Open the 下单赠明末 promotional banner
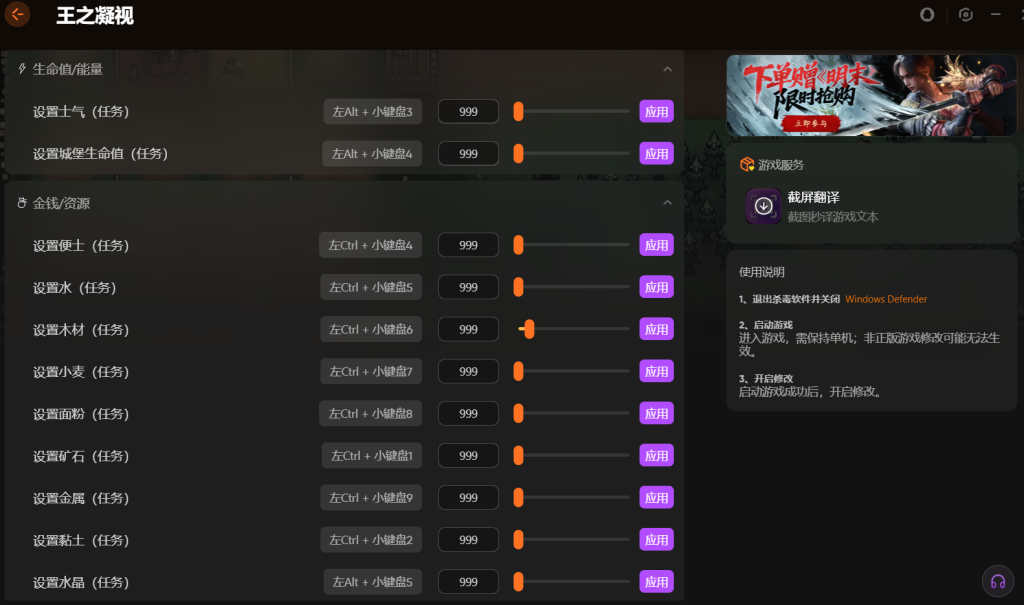 click(x=871, y=95)
